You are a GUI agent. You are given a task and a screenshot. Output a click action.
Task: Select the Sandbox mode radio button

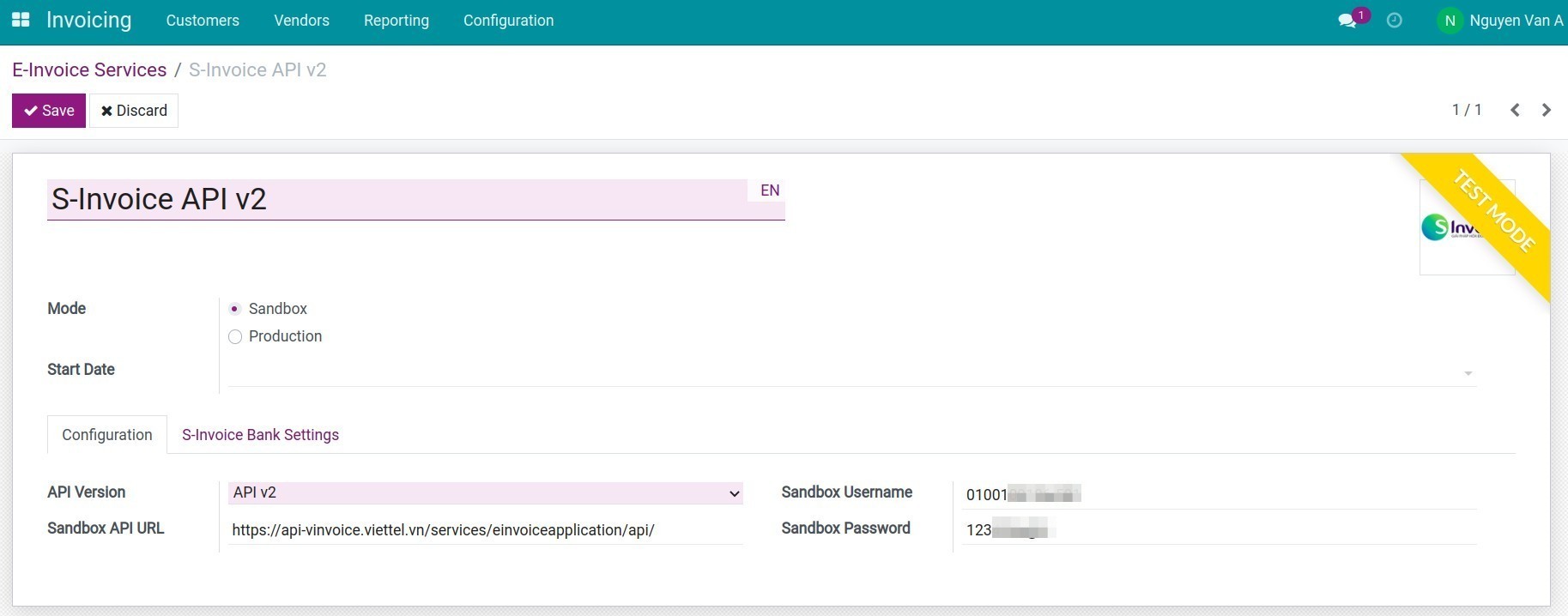235,309
